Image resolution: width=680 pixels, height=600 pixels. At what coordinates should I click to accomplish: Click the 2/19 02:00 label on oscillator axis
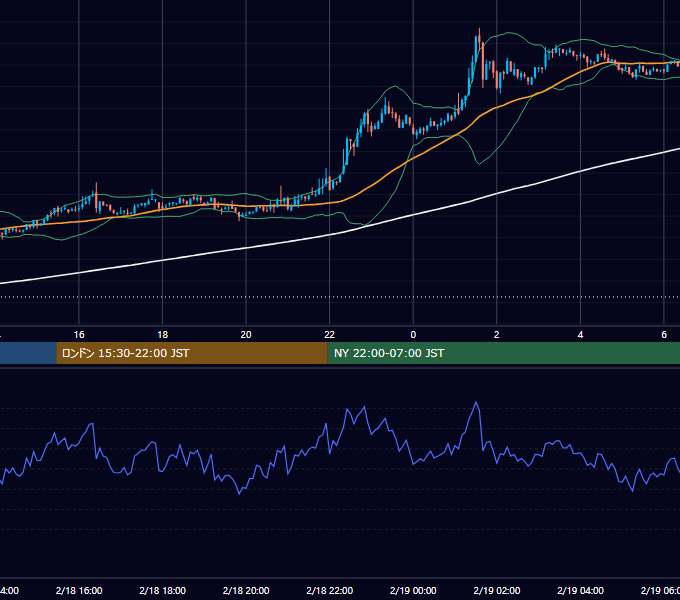497,590
